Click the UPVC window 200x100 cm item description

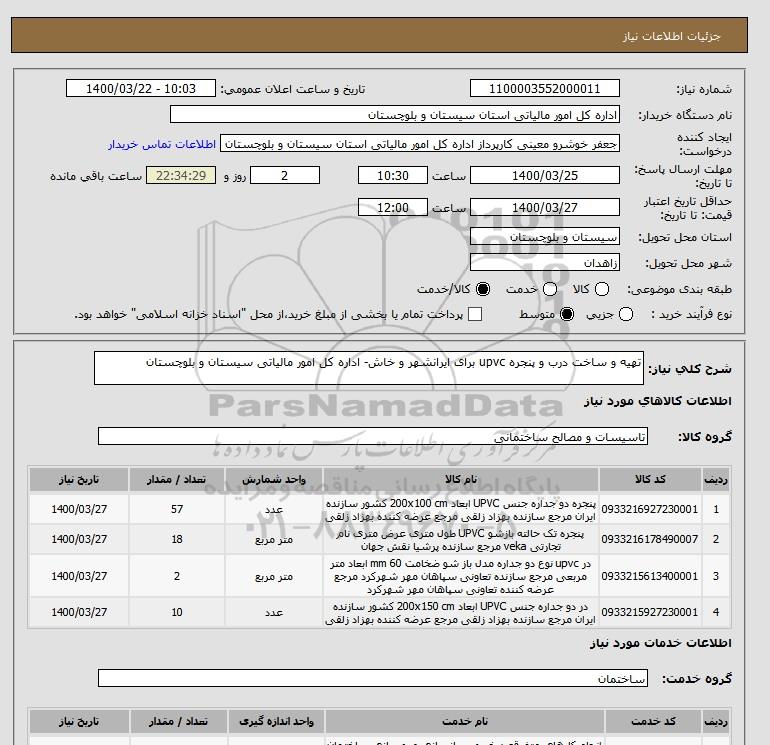tap(461, 510)
